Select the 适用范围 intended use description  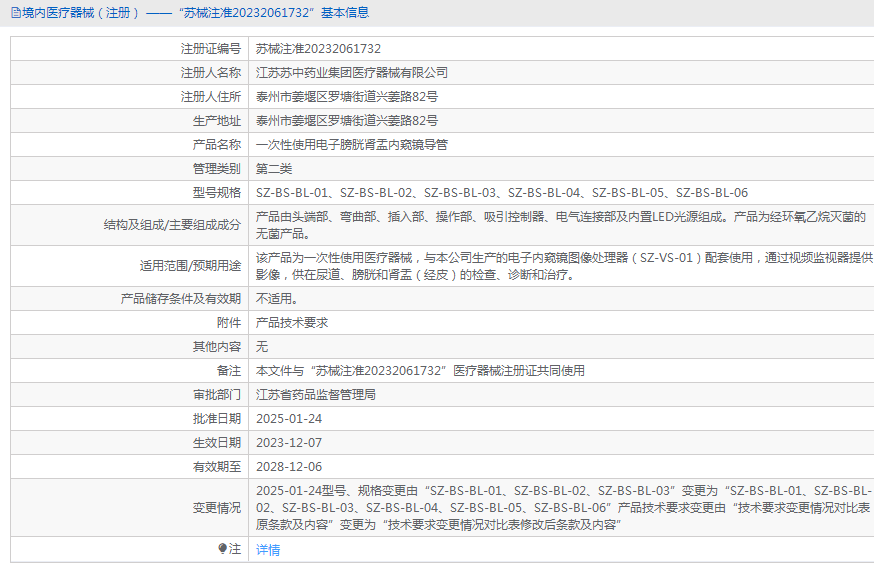[565, 266]
